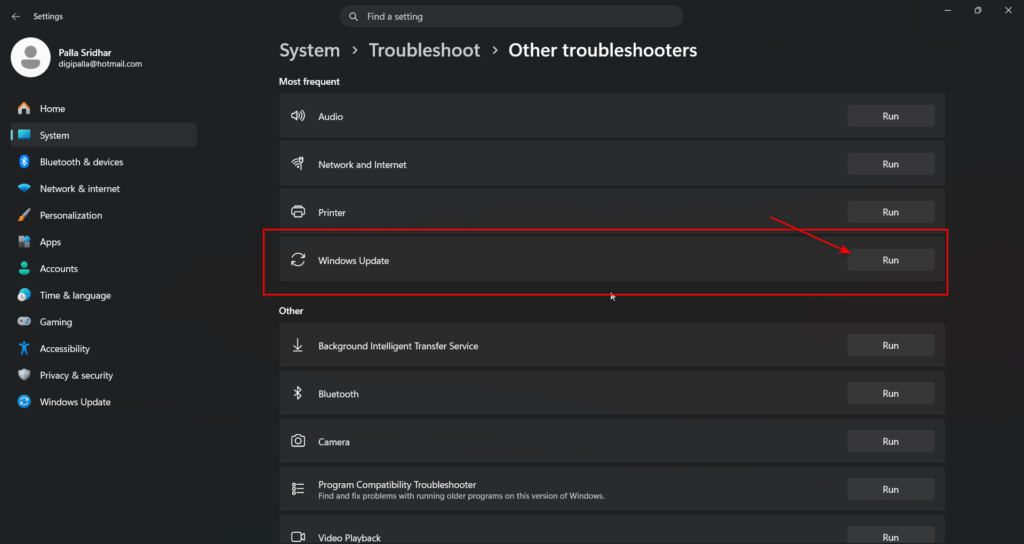Click the Program Compatibility list icon
1024x544 pixels.
pos(298,488)
